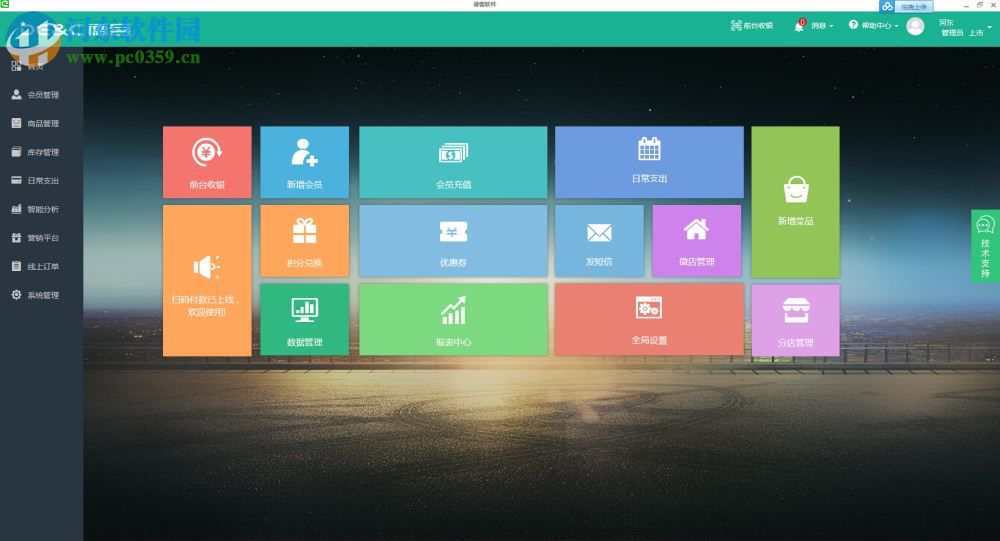
Task: Expand the 管理员 account dropdown arrow
Action: tap(989, 27)
